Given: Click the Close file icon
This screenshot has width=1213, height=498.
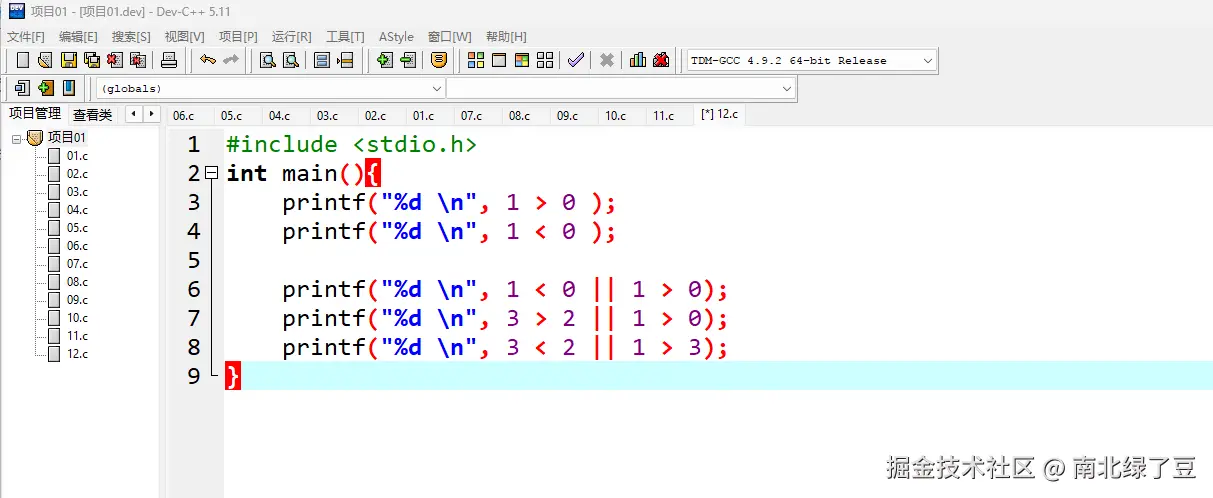Looking at the screenshot, I should (x=115, y=60).
